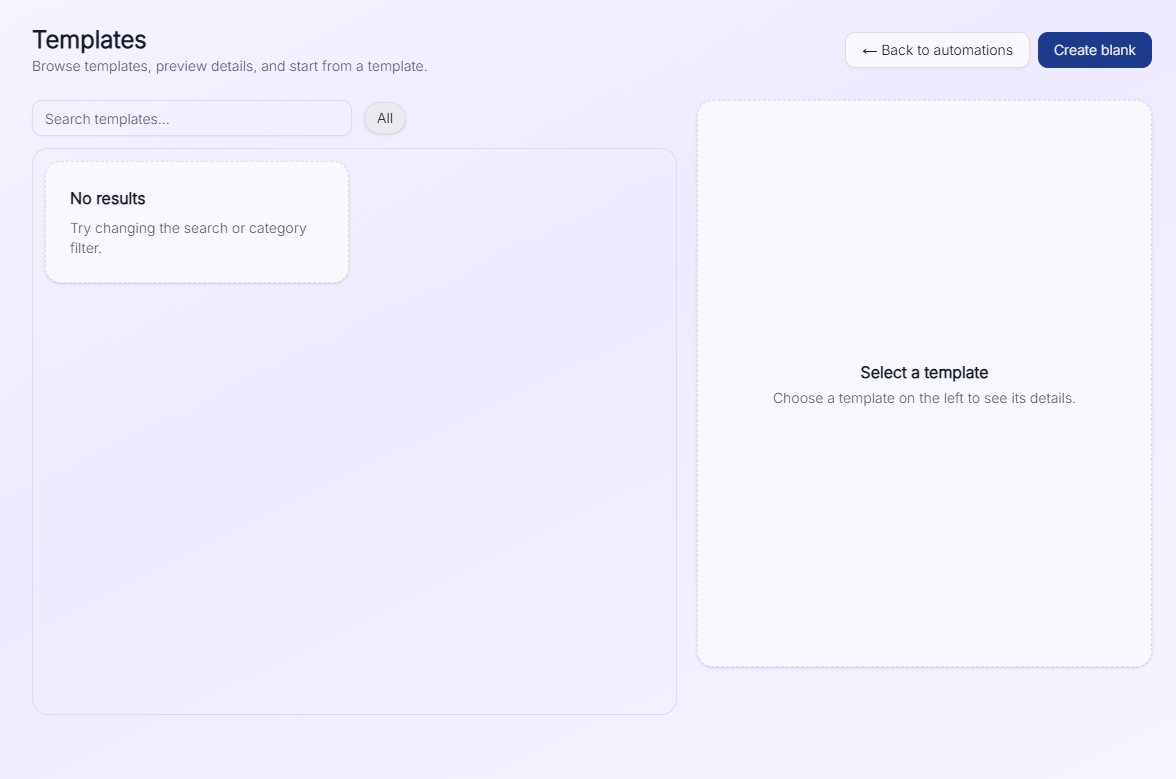Click the No results message text
This screenshot has height=779, width=1176.
pos(107,199)
